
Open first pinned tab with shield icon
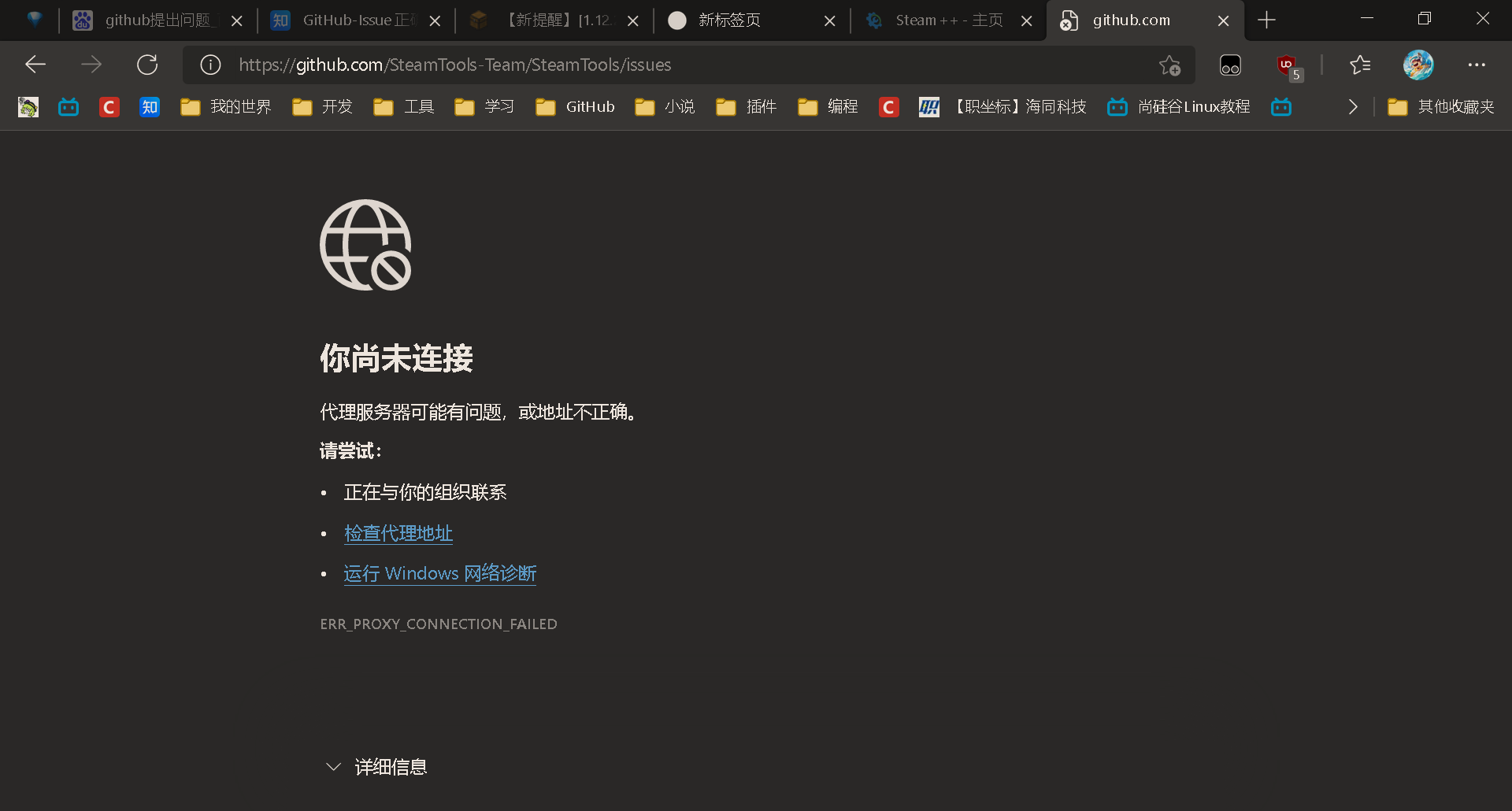coord(35,20)
